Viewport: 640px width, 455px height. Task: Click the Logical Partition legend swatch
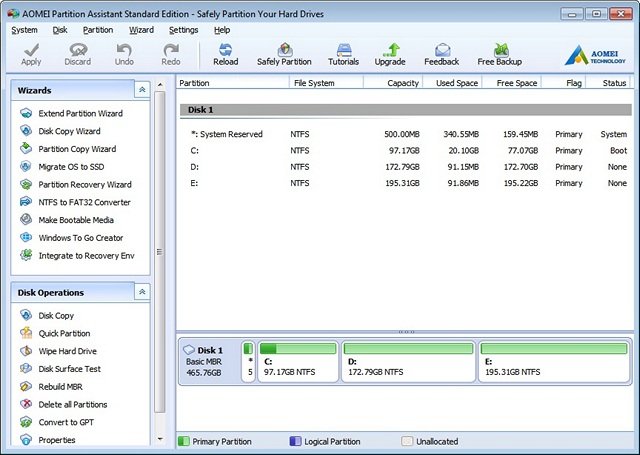pos(295,441)
